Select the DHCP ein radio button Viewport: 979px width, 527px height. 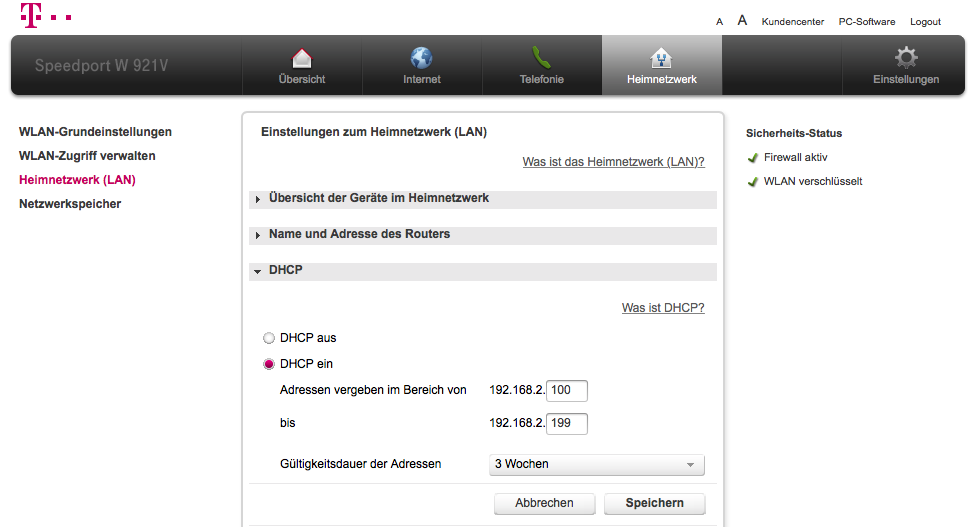pos(268,364)
